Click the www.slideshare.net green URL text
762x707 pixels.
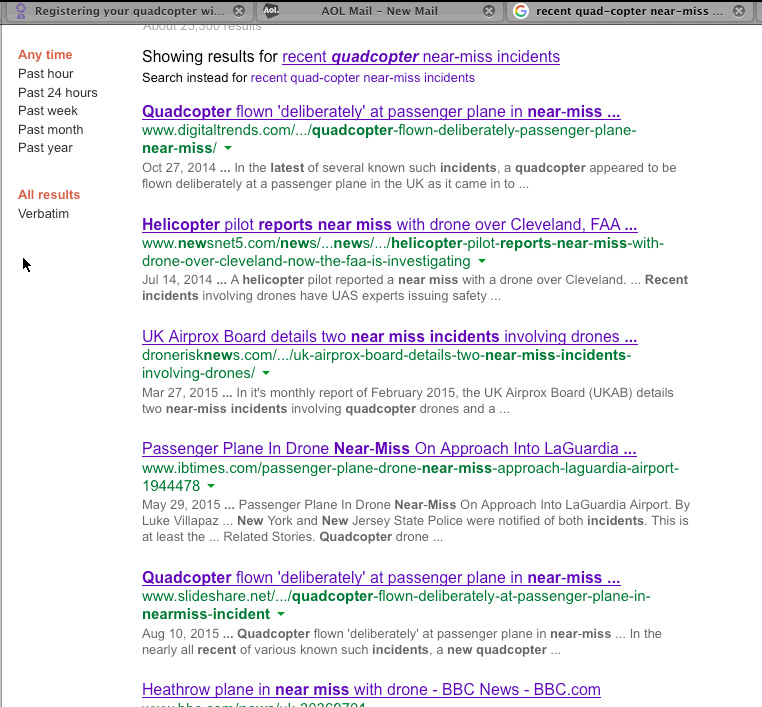pyautogui.click(x=396, y=605)
